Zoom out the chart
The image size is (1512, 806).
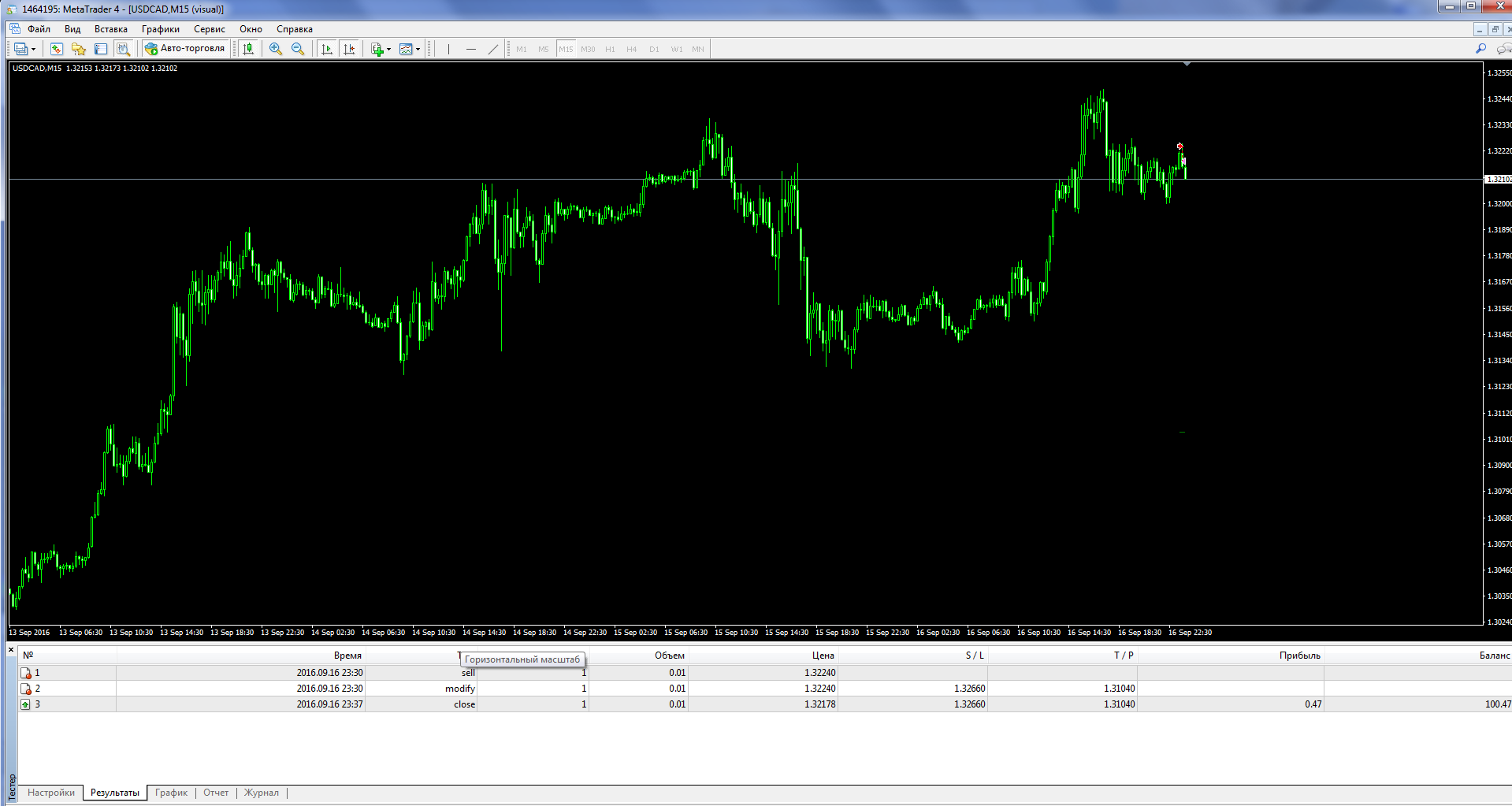pos(298,49)
